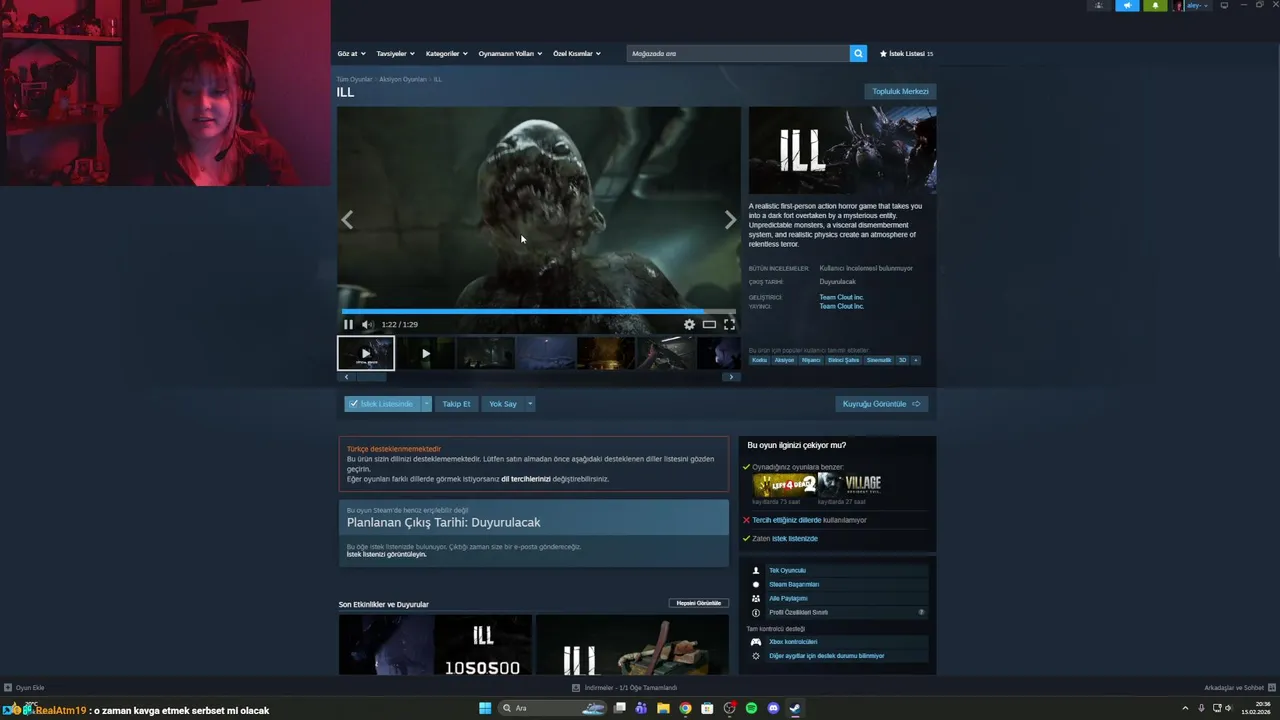Select the first trailer thumbnail
Screen dimensions: 1280x720
click(x=366, y=353)
